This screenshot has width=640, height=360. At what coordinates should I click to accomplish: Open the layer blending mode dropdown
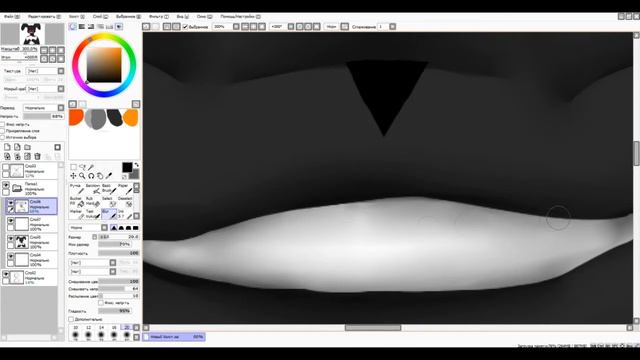(61, 108)
